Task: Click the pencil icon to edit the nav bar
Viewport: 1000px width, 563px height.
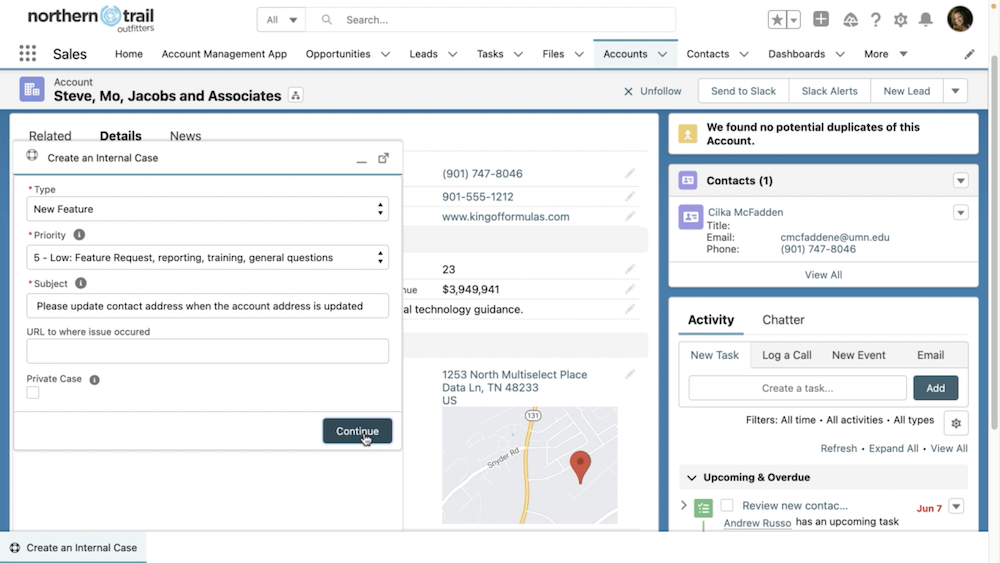Action: click(969, 54)
